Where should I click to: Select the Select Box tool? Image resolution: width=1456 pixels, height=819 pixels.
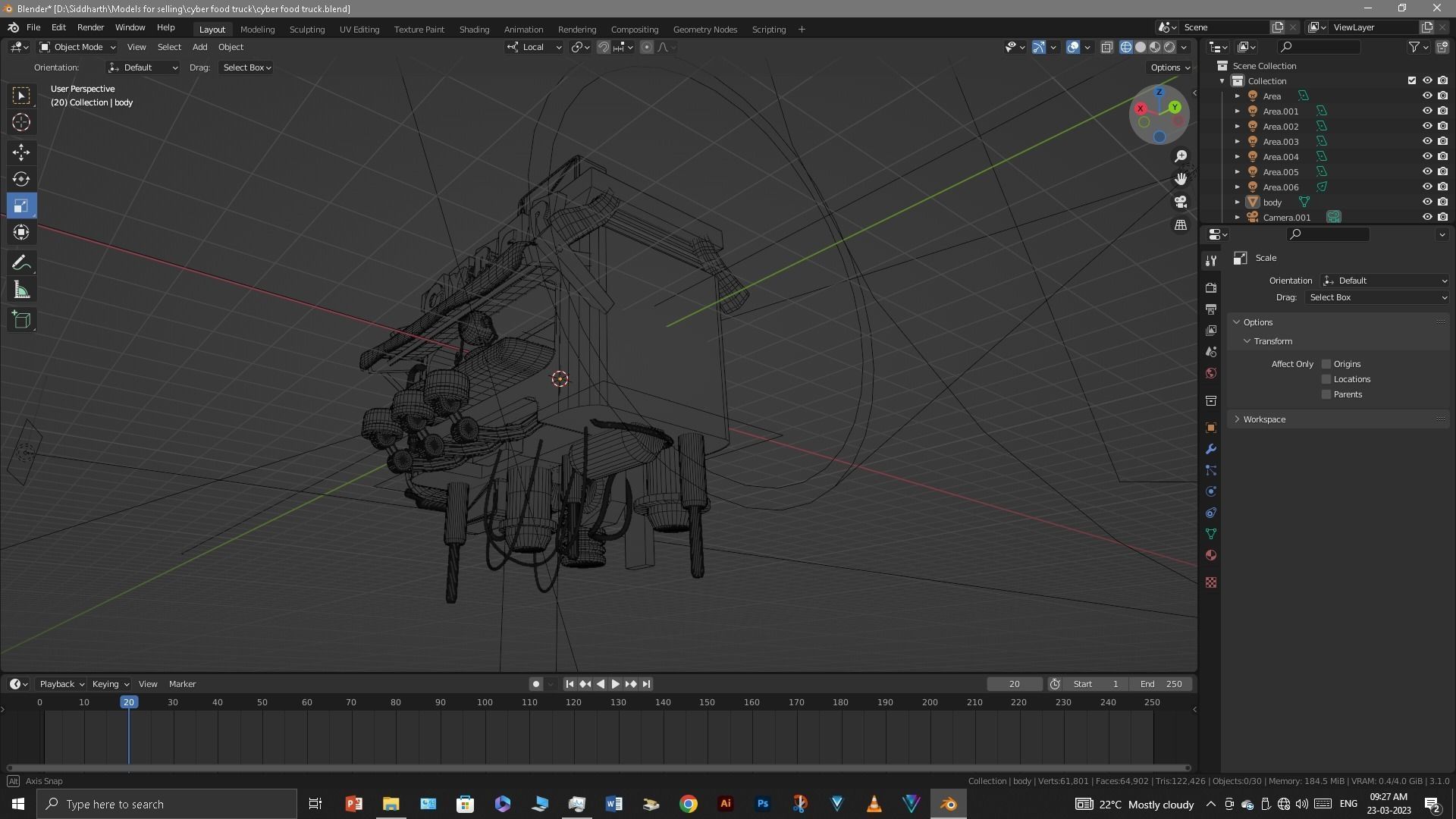[x=21, y=95]
